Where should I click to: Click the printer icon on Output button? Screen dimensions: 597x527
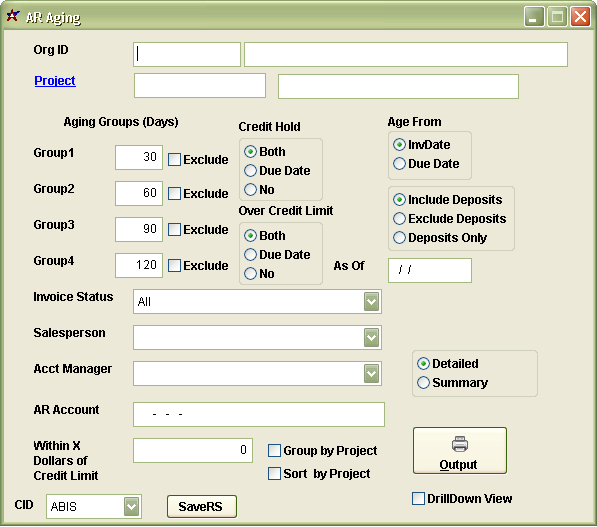pos(460,444)
